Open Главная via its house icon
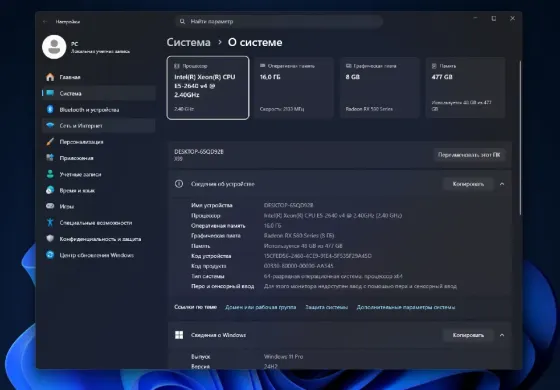560x390 pixels. point(50,77)
